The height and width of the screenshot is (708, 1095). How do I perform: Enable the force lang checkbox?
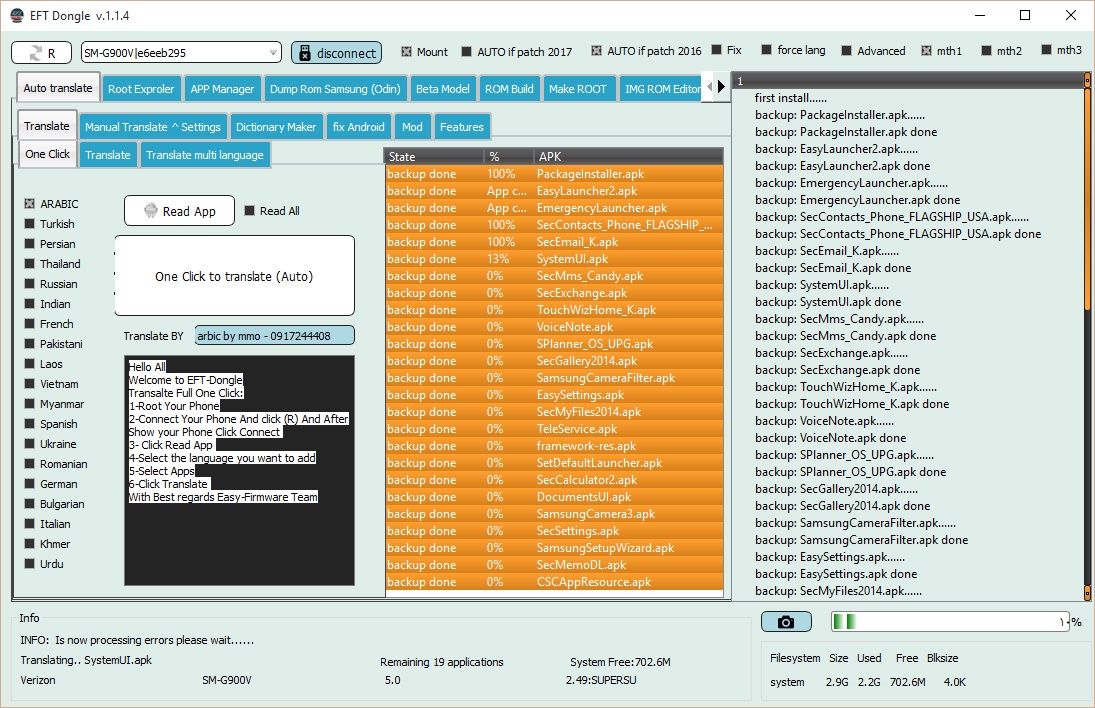(x=766, y=50)
